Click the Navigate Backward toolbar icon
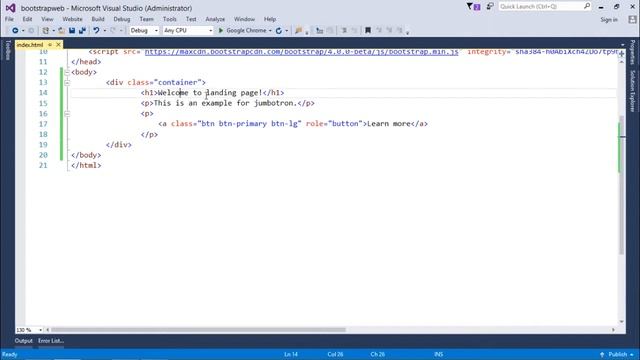The image size is (640, 360). (15, 31)
